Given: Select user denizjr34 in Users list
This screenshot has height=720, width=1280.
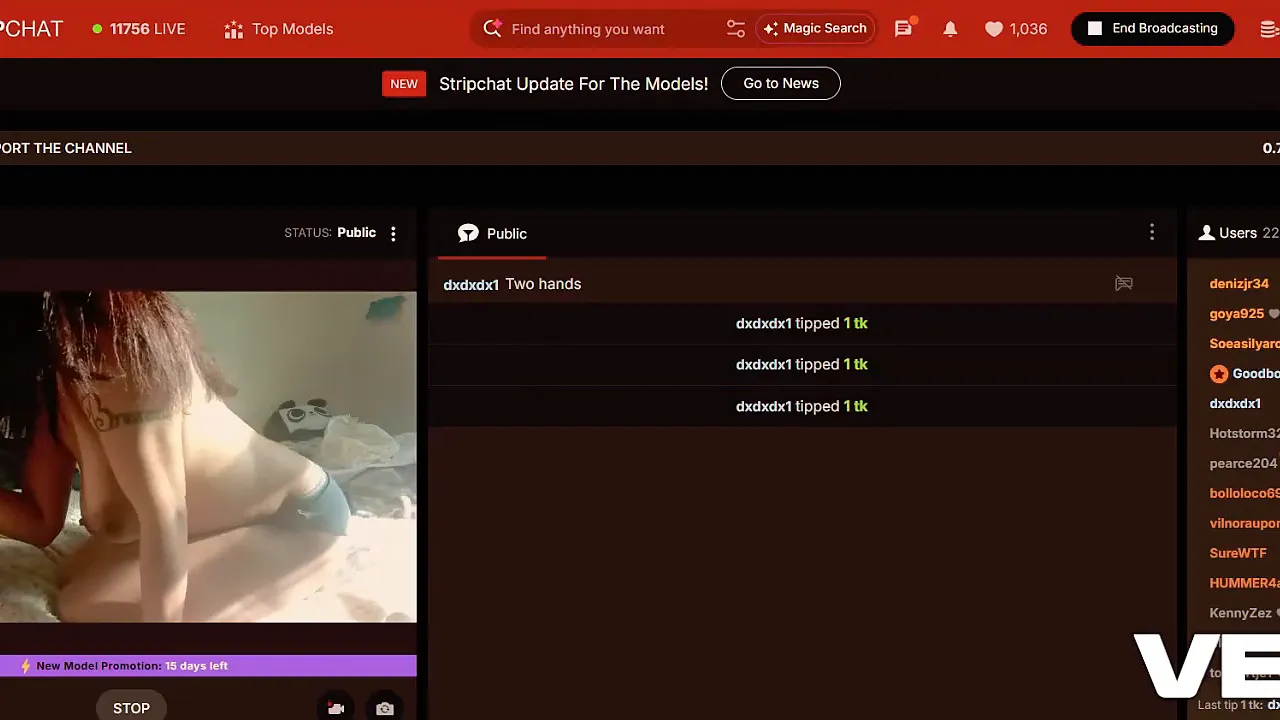Looking at the screenshot, I should click(1239, 284).
